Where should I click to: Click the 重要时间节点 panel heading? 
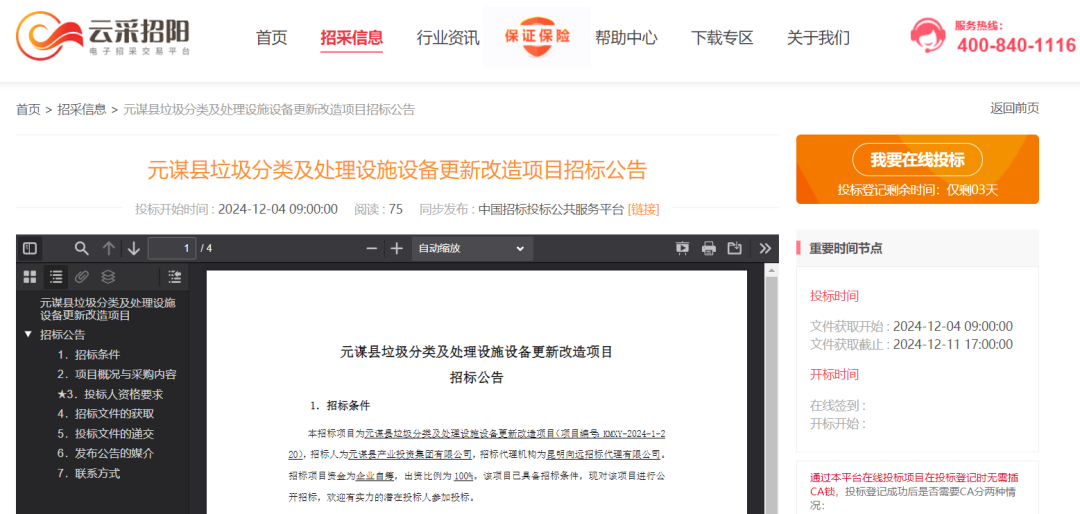click(x=846, y=248)
